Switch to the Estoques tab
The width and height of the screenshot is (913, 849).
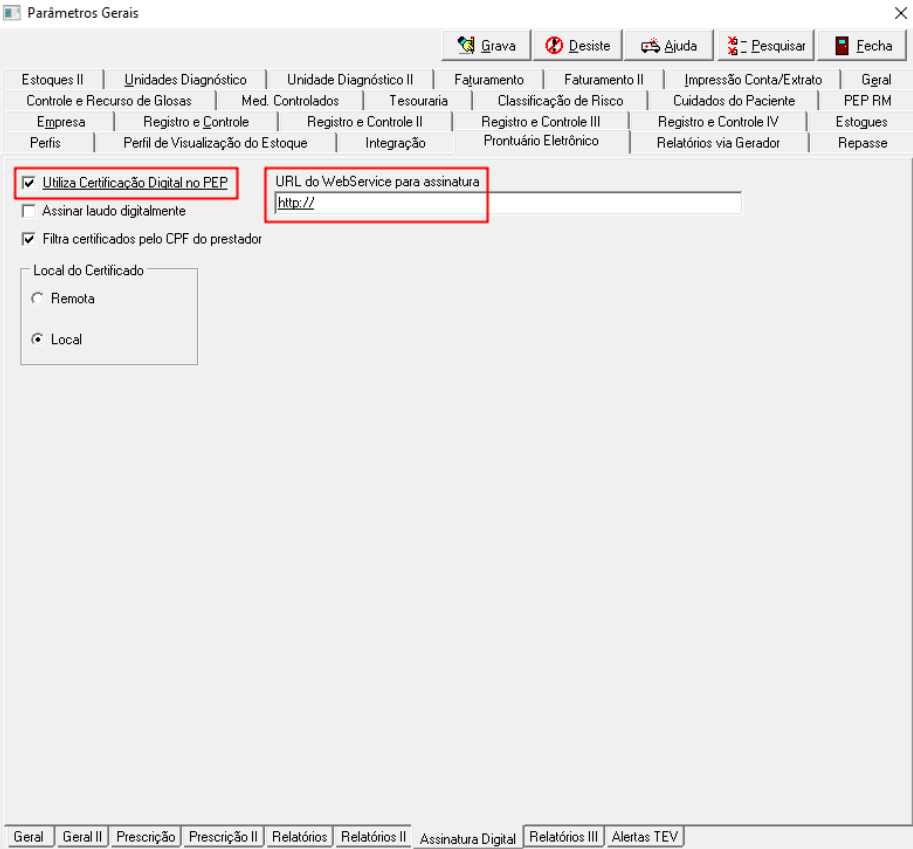pos(861,122)
